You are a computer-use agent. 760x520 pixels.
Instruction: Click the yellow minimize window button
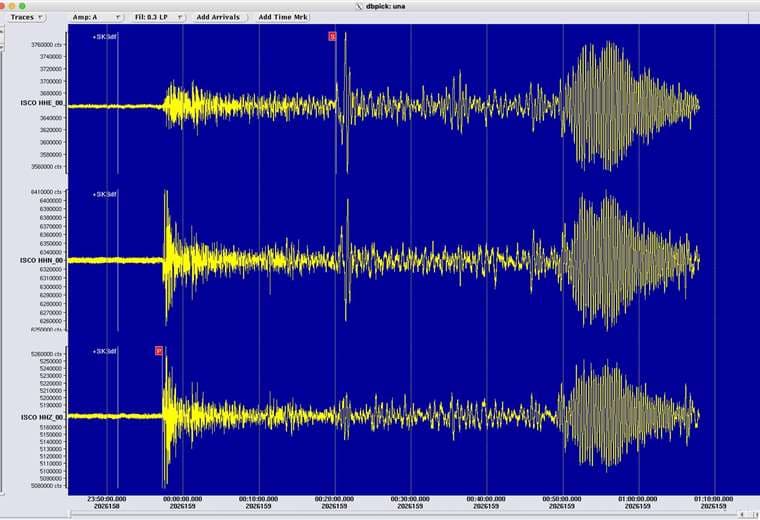[x=12, y=6]
